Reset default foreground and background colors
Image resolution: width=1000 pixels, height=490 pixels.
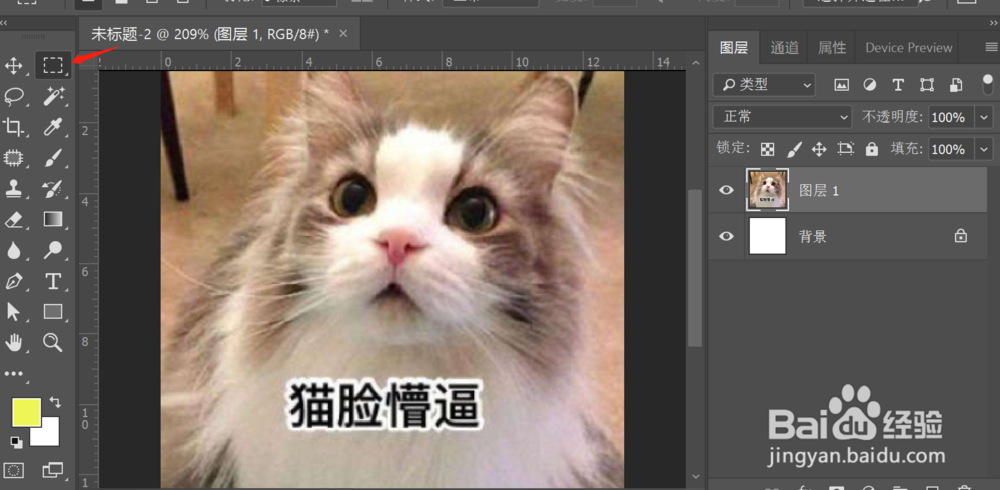pos(16,442)
